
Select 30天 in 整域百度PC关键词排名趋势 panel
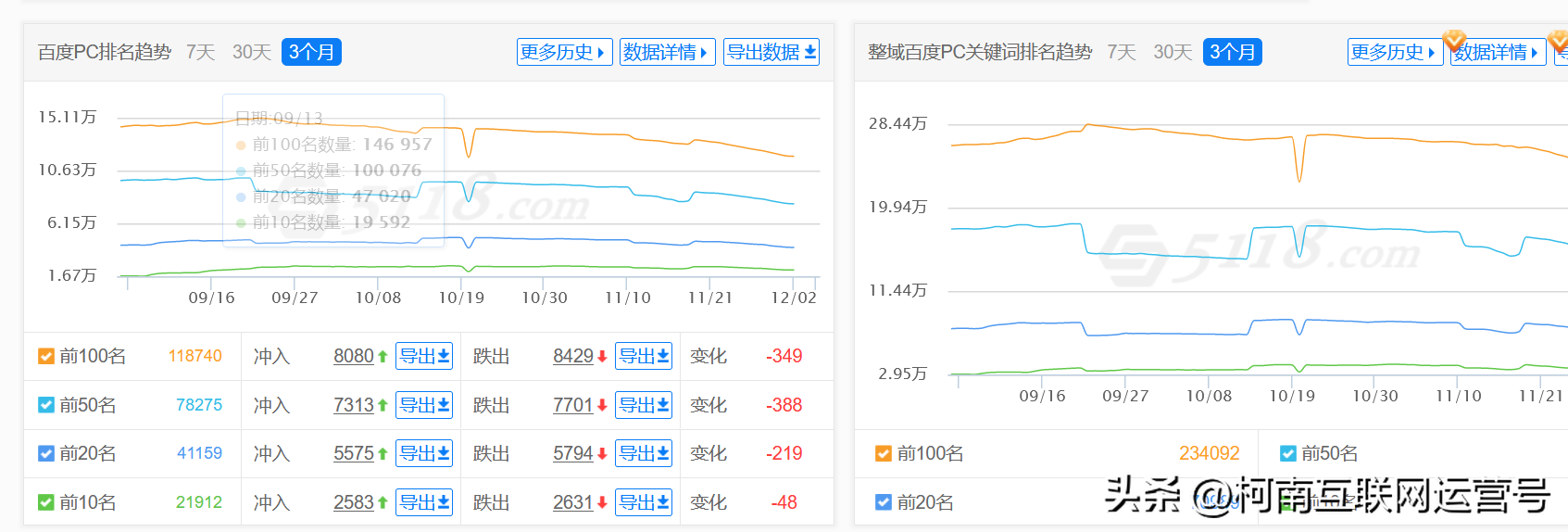(1173, 52)
